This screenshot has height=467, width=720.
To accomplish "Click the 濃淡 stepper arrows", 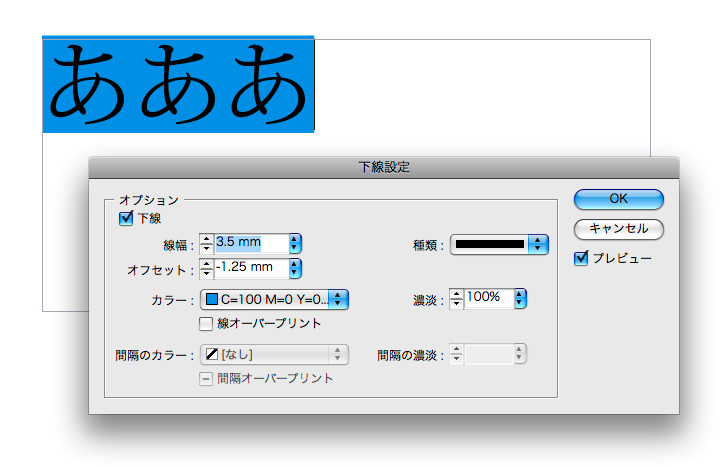I will 456,298.
